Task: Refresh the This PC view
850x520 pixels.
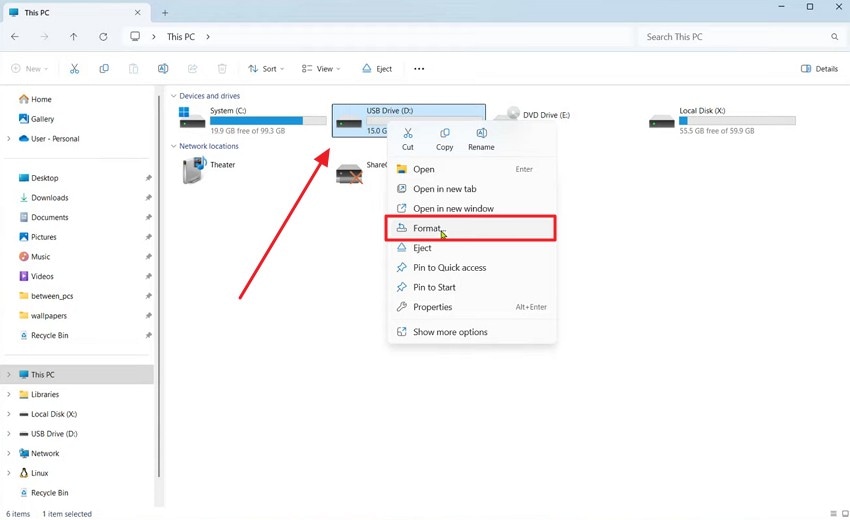Action: (103, 37)
